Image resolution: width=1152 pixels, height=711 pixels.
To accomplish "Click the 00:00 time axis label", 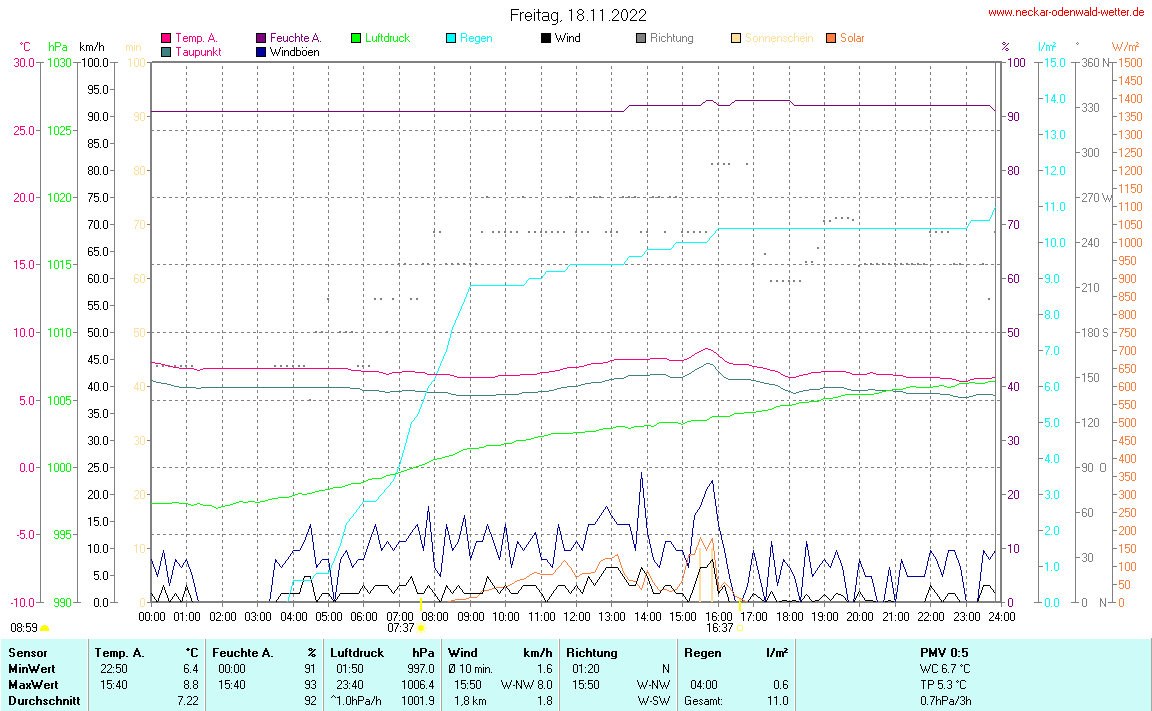I will pyautogui.click(x=152, y=617).
